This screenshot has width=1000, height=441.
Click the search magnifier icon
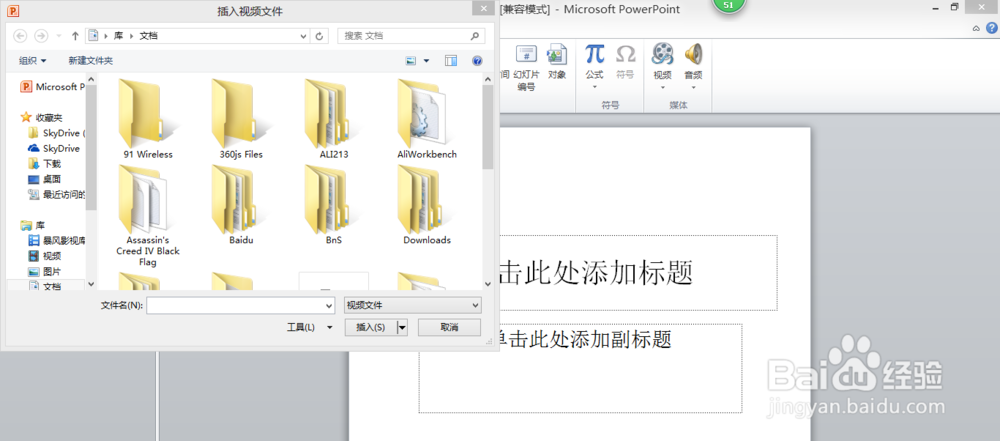point(474,36)
